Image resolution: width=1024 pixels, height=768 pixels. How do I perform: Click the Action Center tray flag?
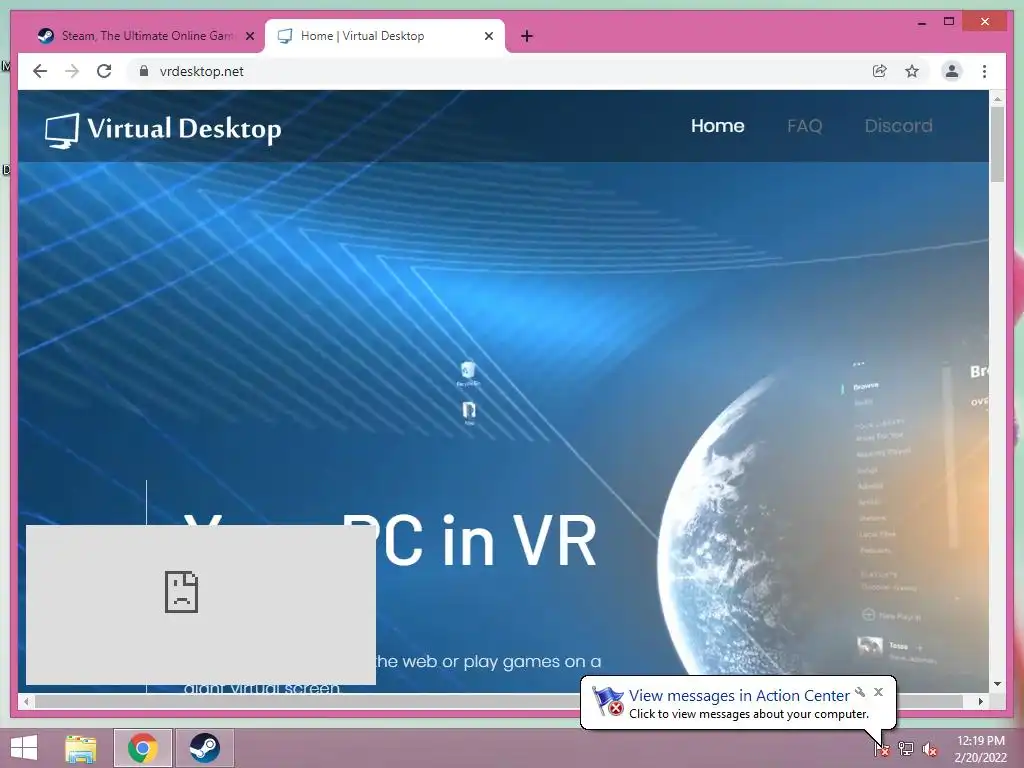pyautogui.click(x=882, y=748)
